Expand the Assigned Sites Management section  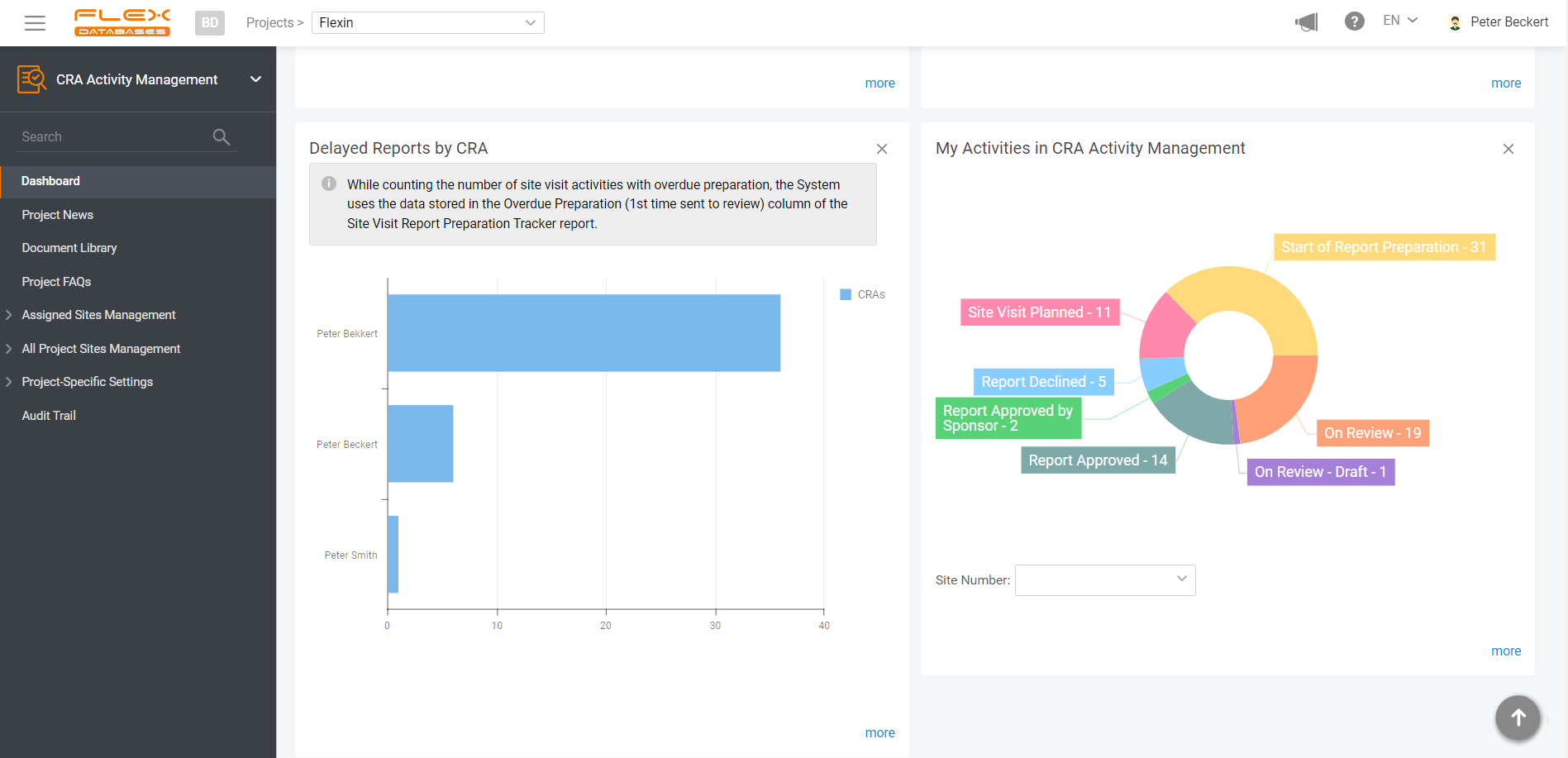click(x=98, y=315)
